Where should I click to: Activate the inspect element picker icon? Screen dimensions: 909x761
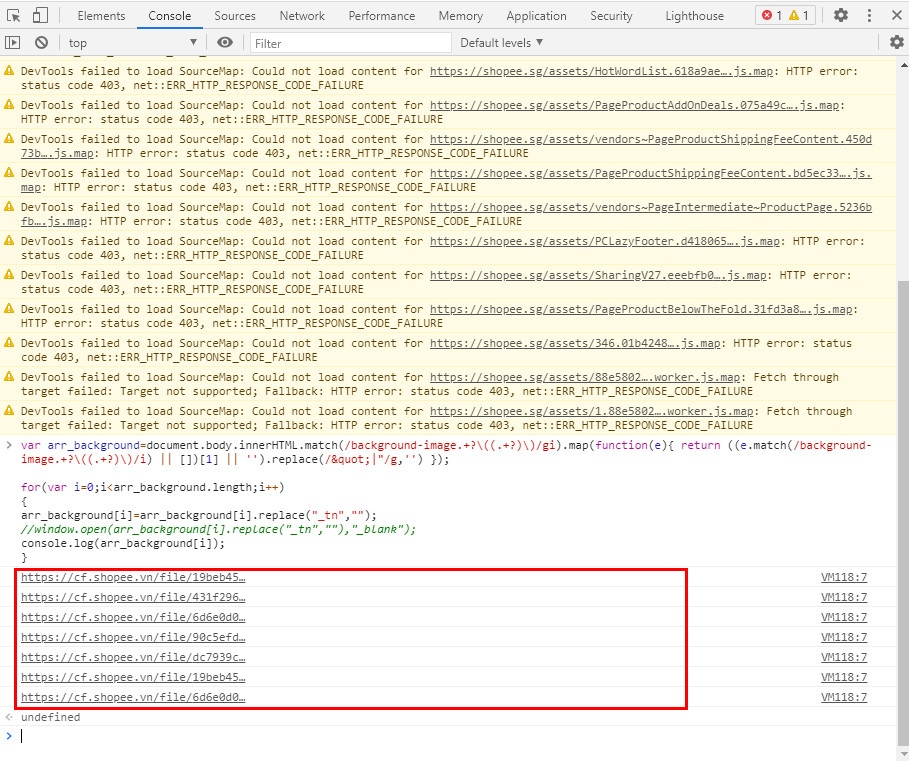coord(14,15)
